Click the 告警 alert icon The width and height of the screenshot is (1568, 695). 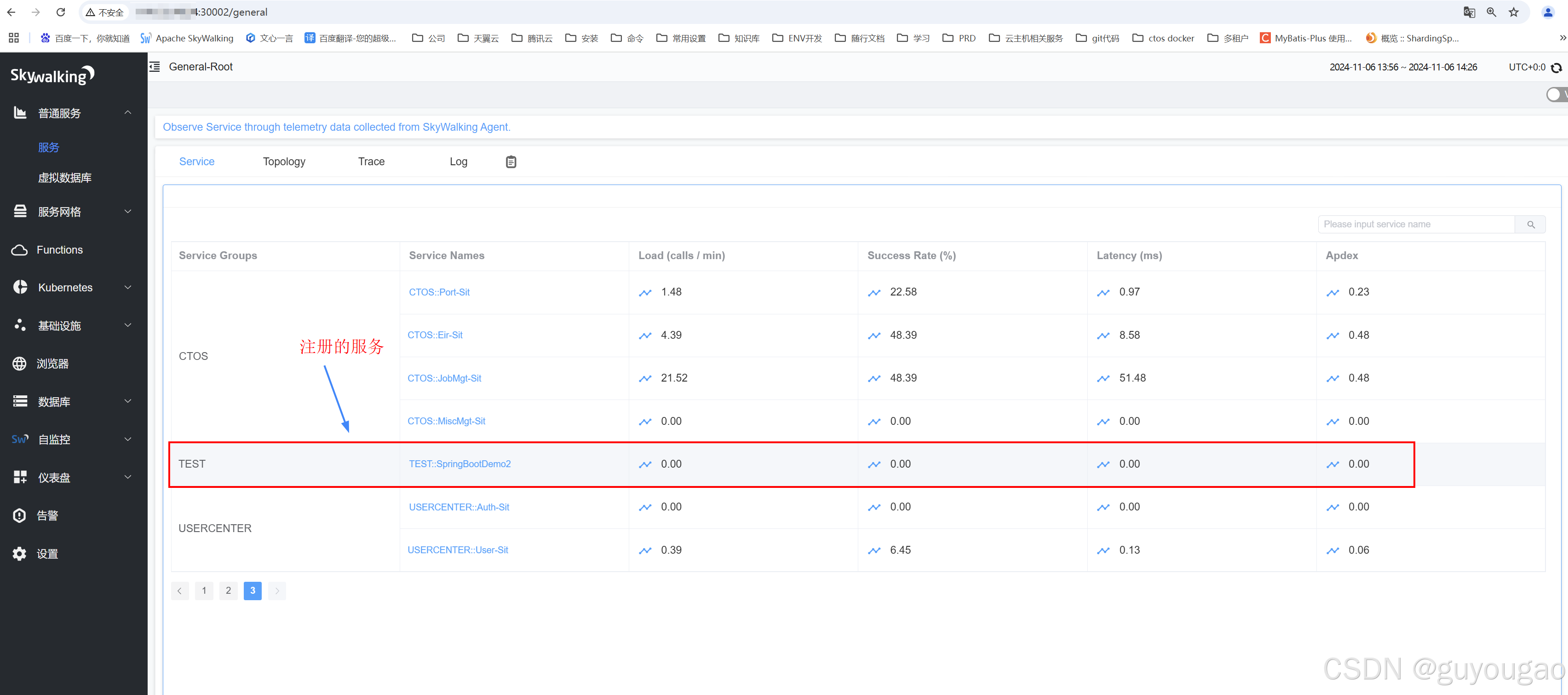(19, 515)
